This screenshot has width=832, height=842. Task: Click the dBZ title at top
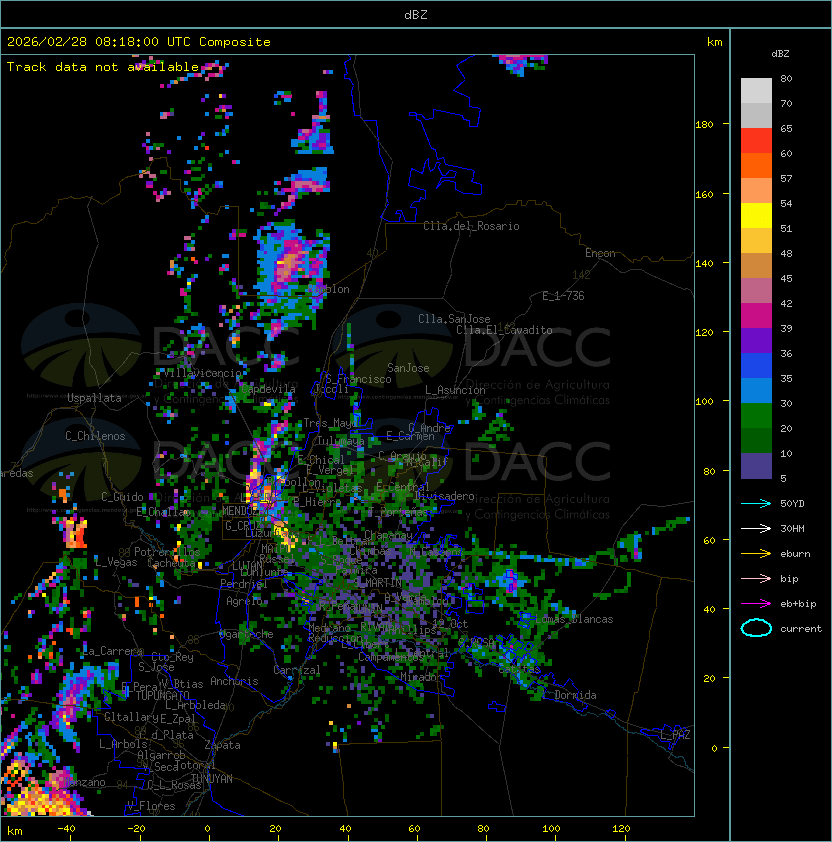416,15
